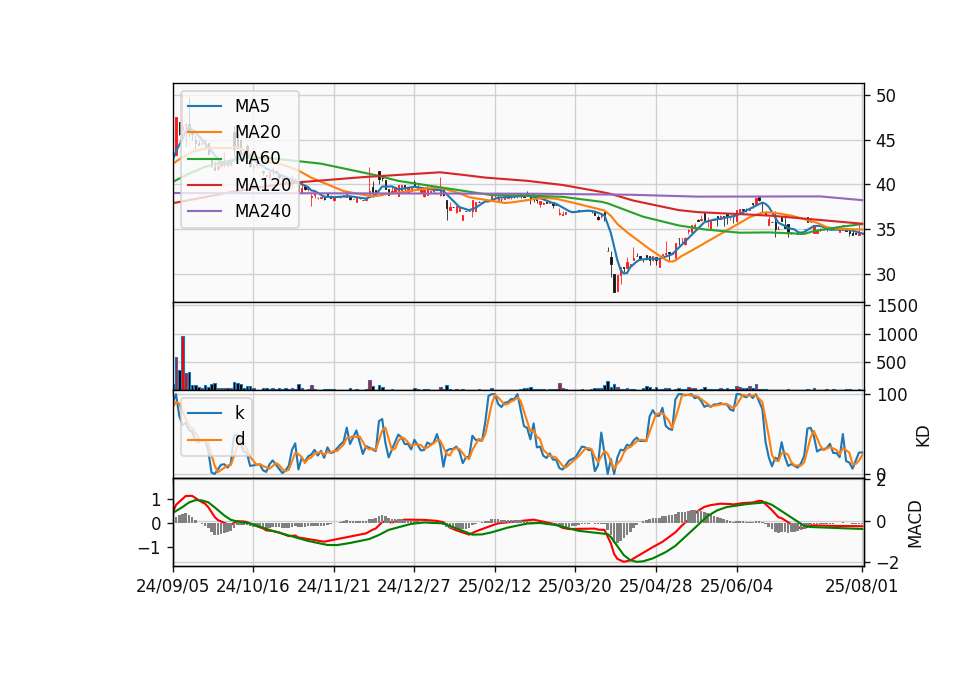
Task: Click the MACD axis title label
Action: click(914, 524)
